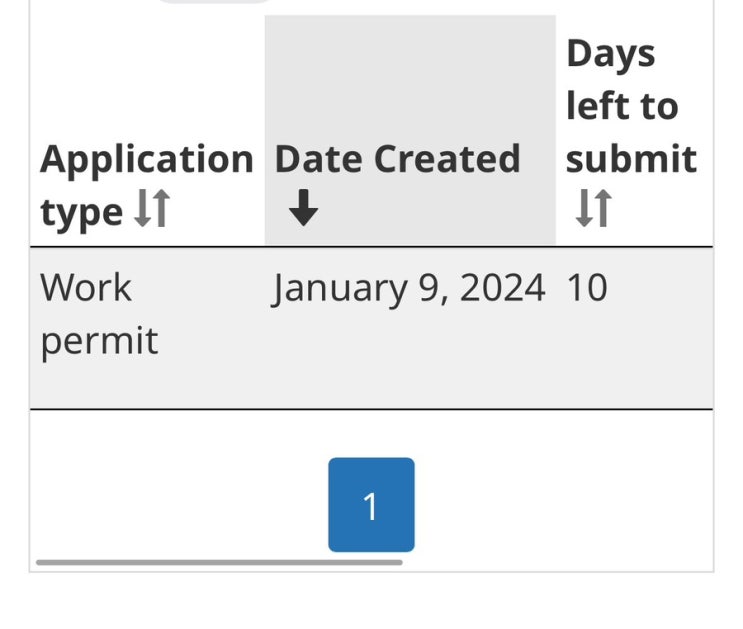Click the Days left to submit header label
Screen dimensions: 743x629
click(x=630, y=106)
